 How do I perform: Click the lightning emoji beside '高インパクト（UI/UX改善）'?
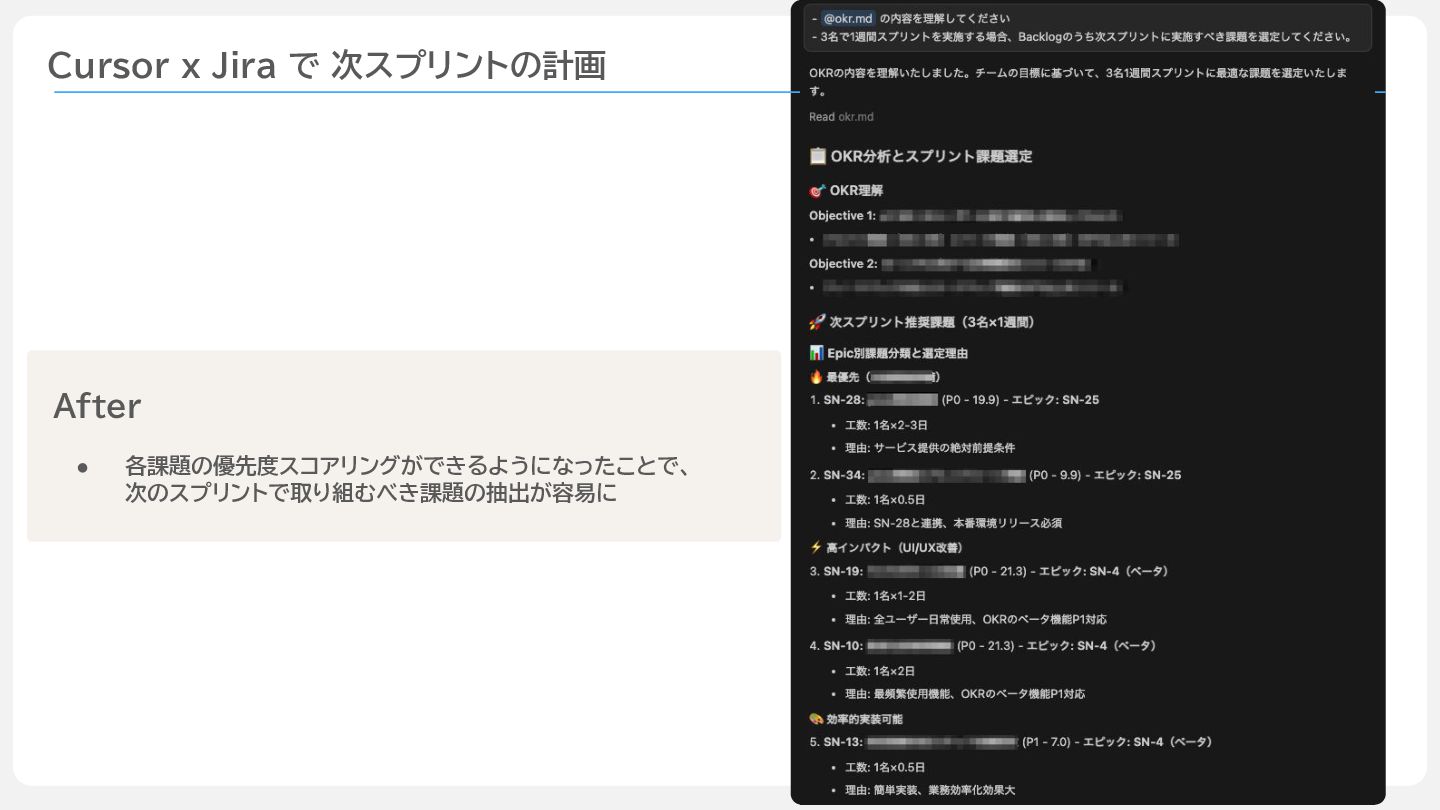click(816, 547)
